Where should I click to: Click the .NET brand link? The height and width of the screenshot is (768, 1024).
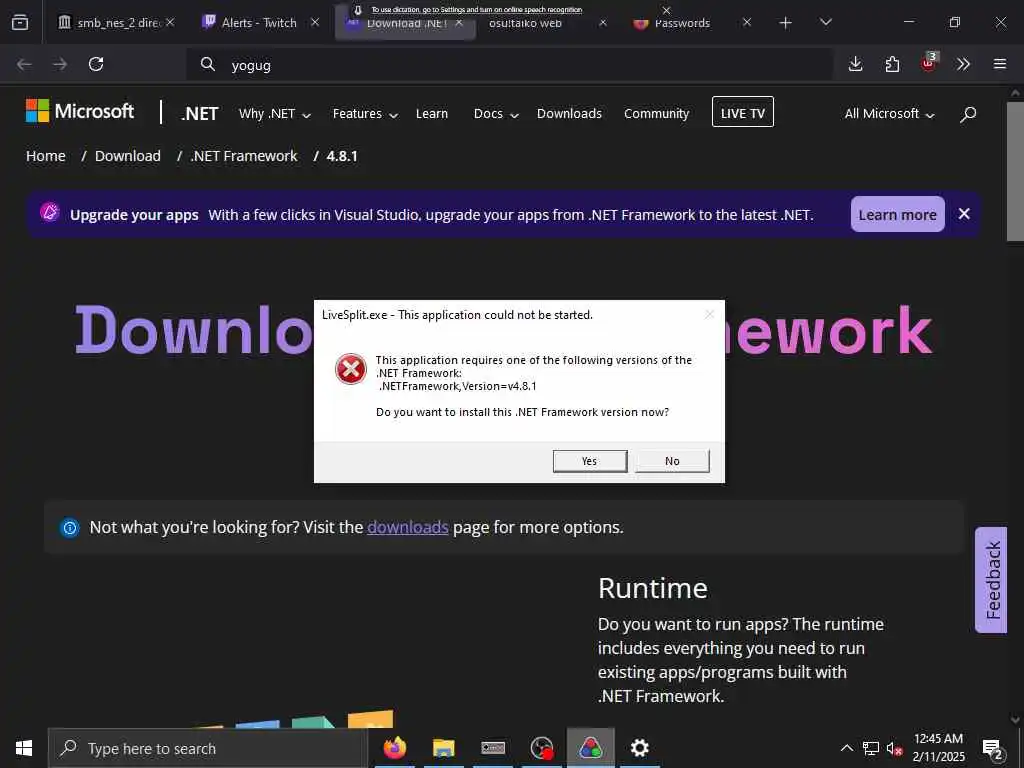point(200,114)
